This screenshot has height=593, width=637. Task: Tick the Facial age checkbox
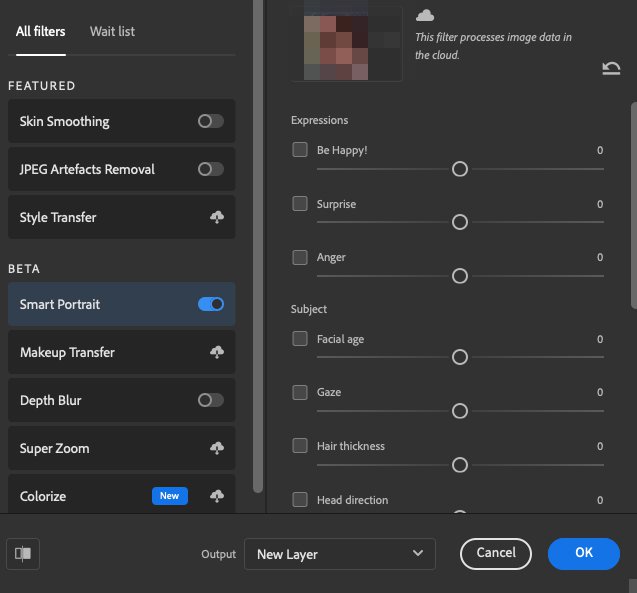click(x=300, y=339)
